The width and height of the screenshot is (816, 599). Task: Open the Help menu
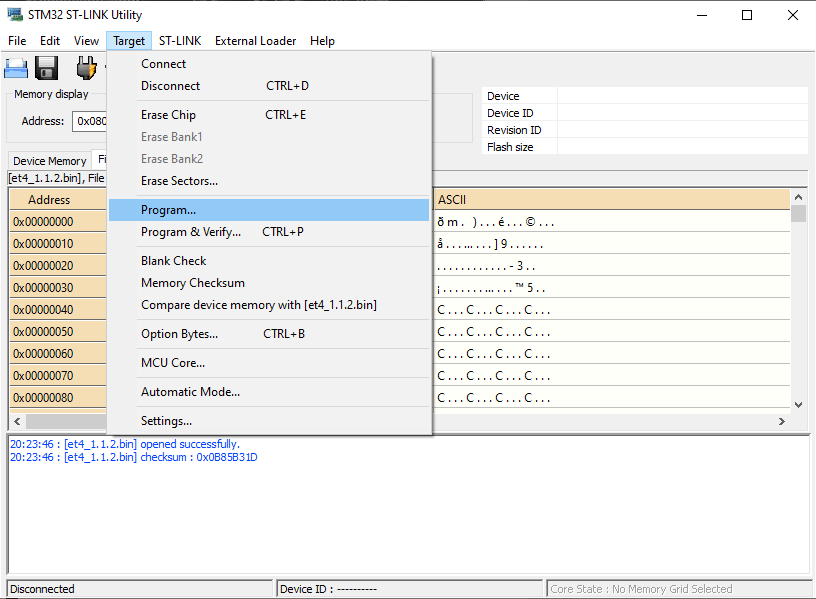click(322, 41)
